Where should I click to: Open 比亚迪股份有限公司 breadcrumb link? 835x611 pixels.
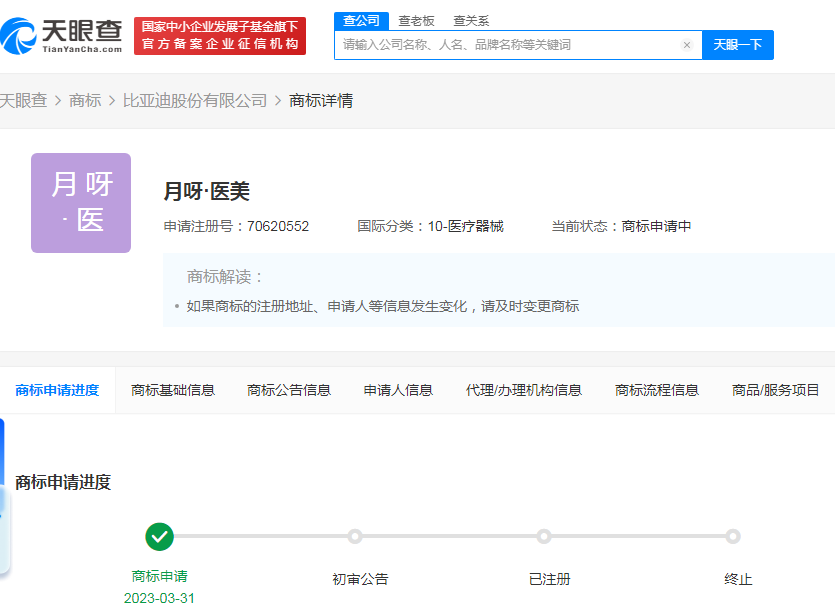(195, 100)
